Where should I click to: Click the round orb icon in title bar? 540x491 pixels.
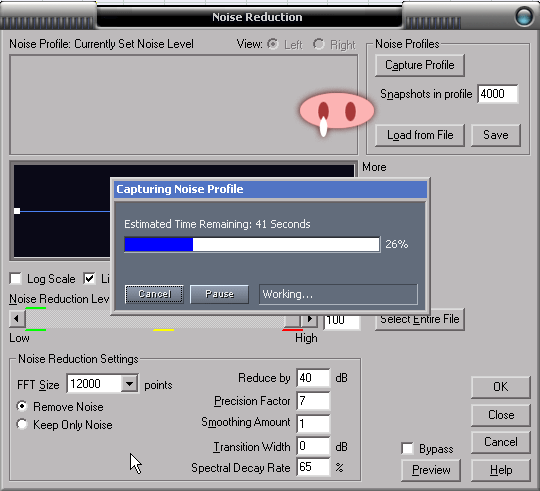[x=524, y=16]
